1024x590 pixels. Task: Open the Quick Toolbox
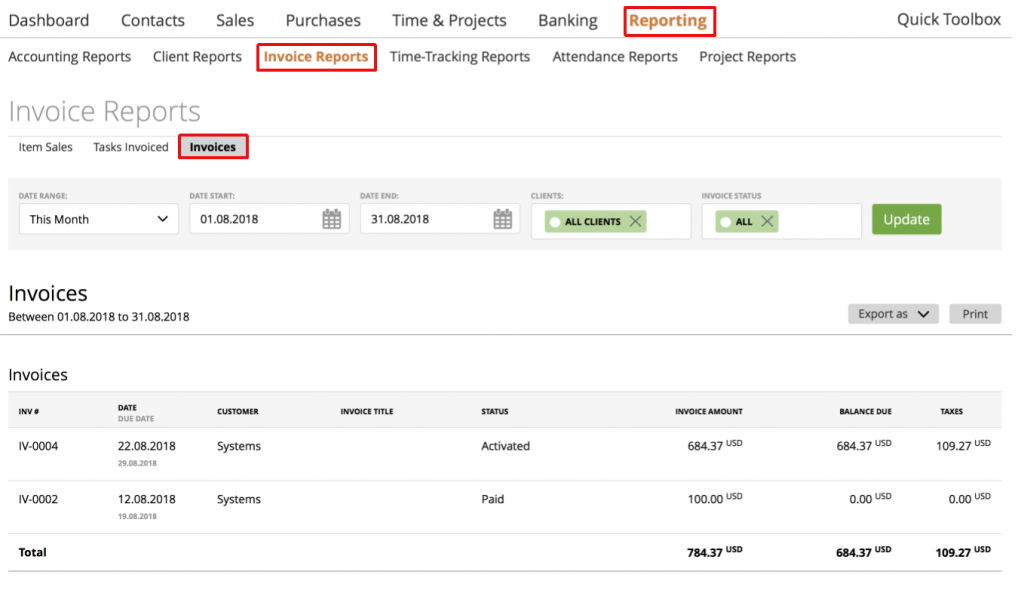[947, 19]
